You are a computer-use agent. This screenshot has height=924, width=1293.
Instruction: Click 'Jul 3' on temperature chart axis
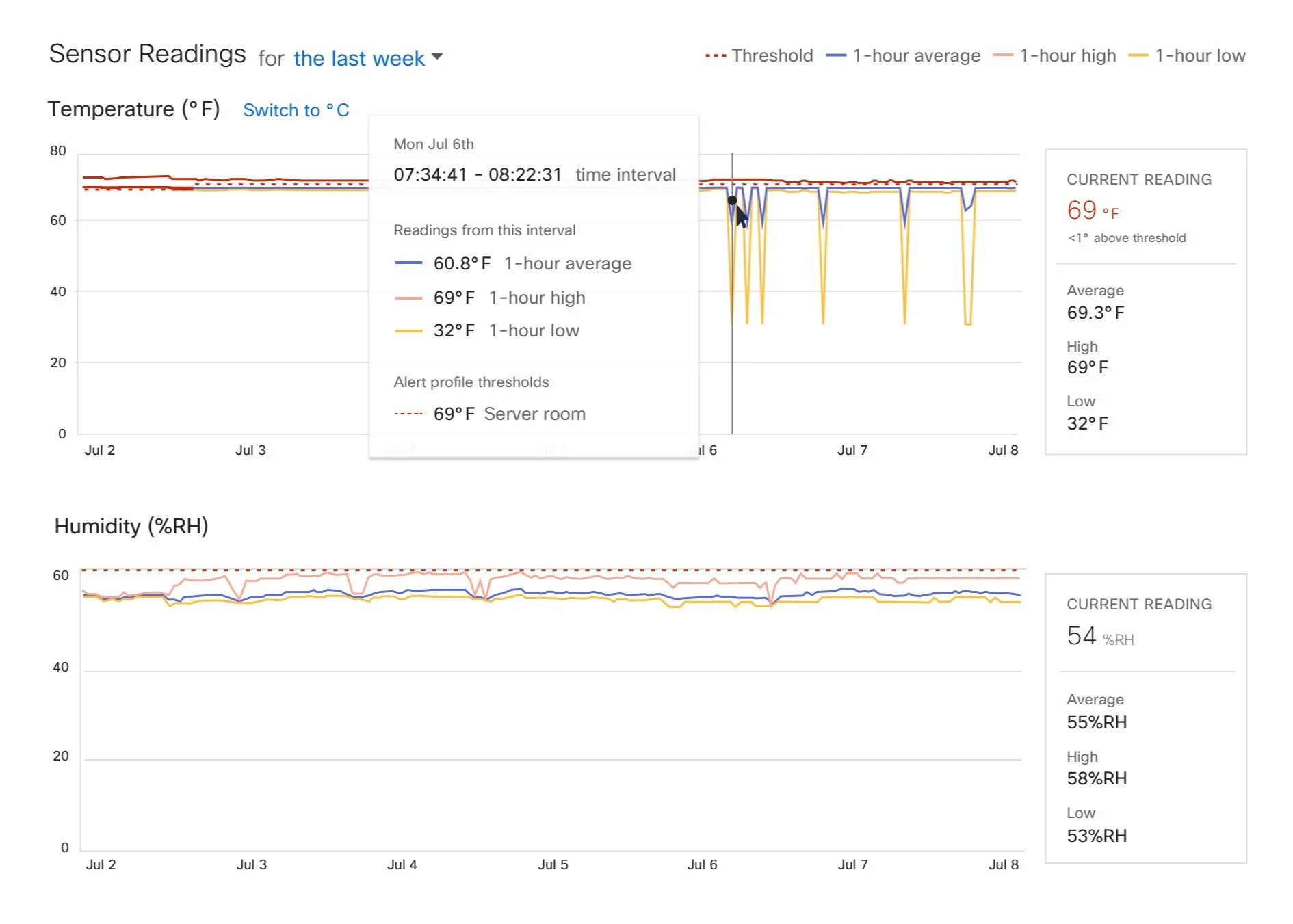250,450
